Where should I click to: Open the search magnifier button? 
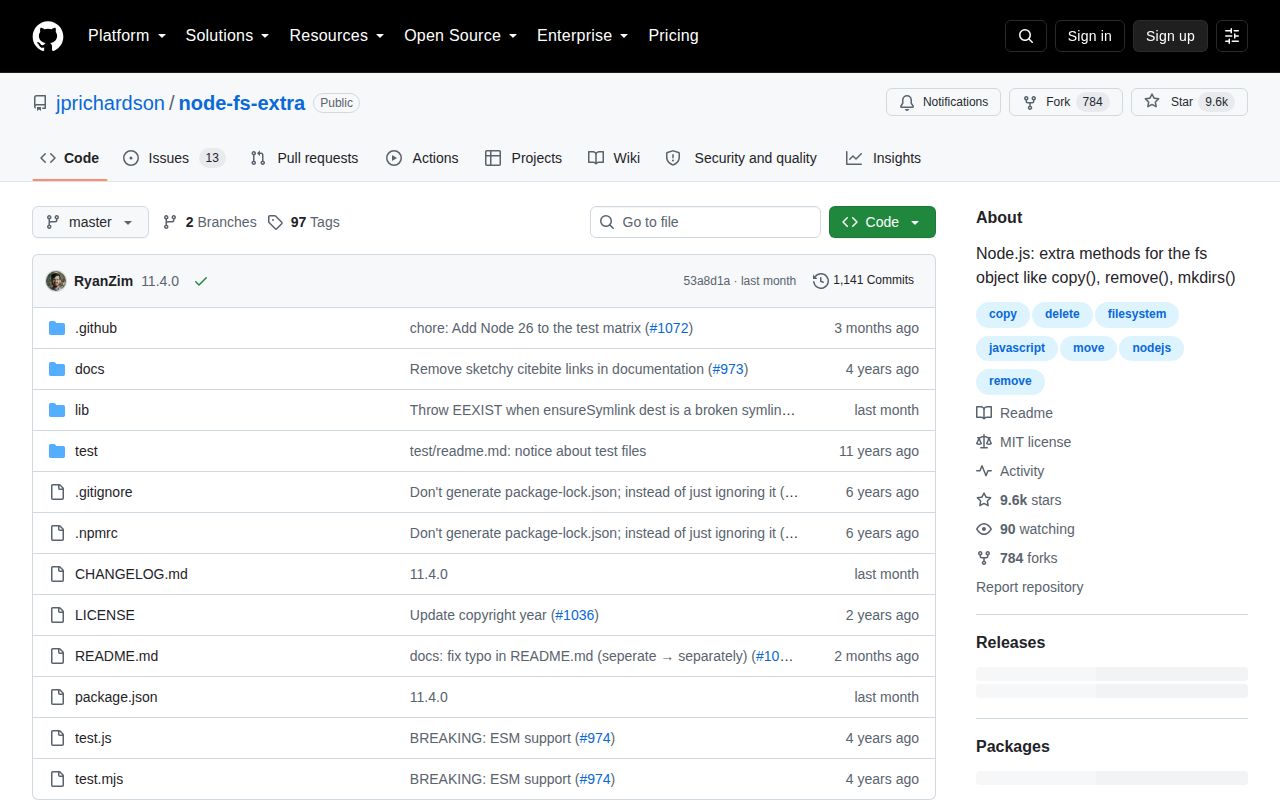[x=1026, y=36]
